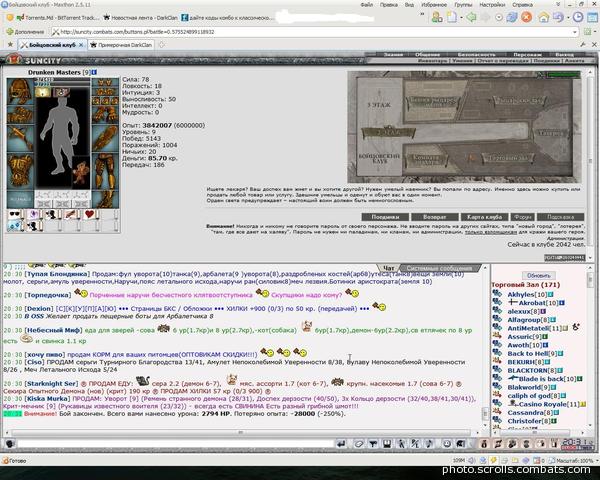Open the Справка menu

click(x=522, y=5)
